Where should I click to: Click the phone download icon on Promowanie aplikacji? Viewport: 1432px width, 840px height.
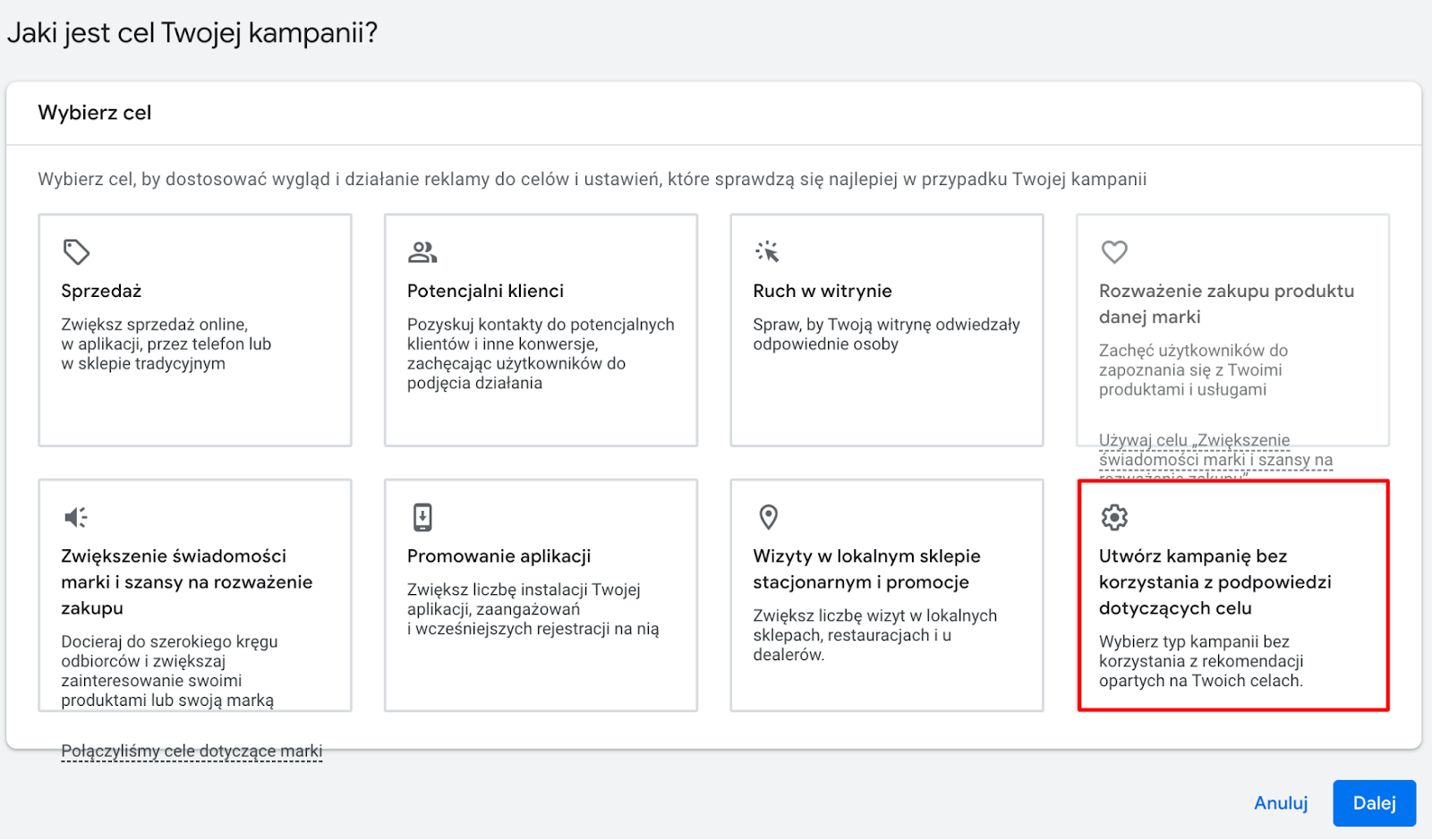(x=422, y=517)
